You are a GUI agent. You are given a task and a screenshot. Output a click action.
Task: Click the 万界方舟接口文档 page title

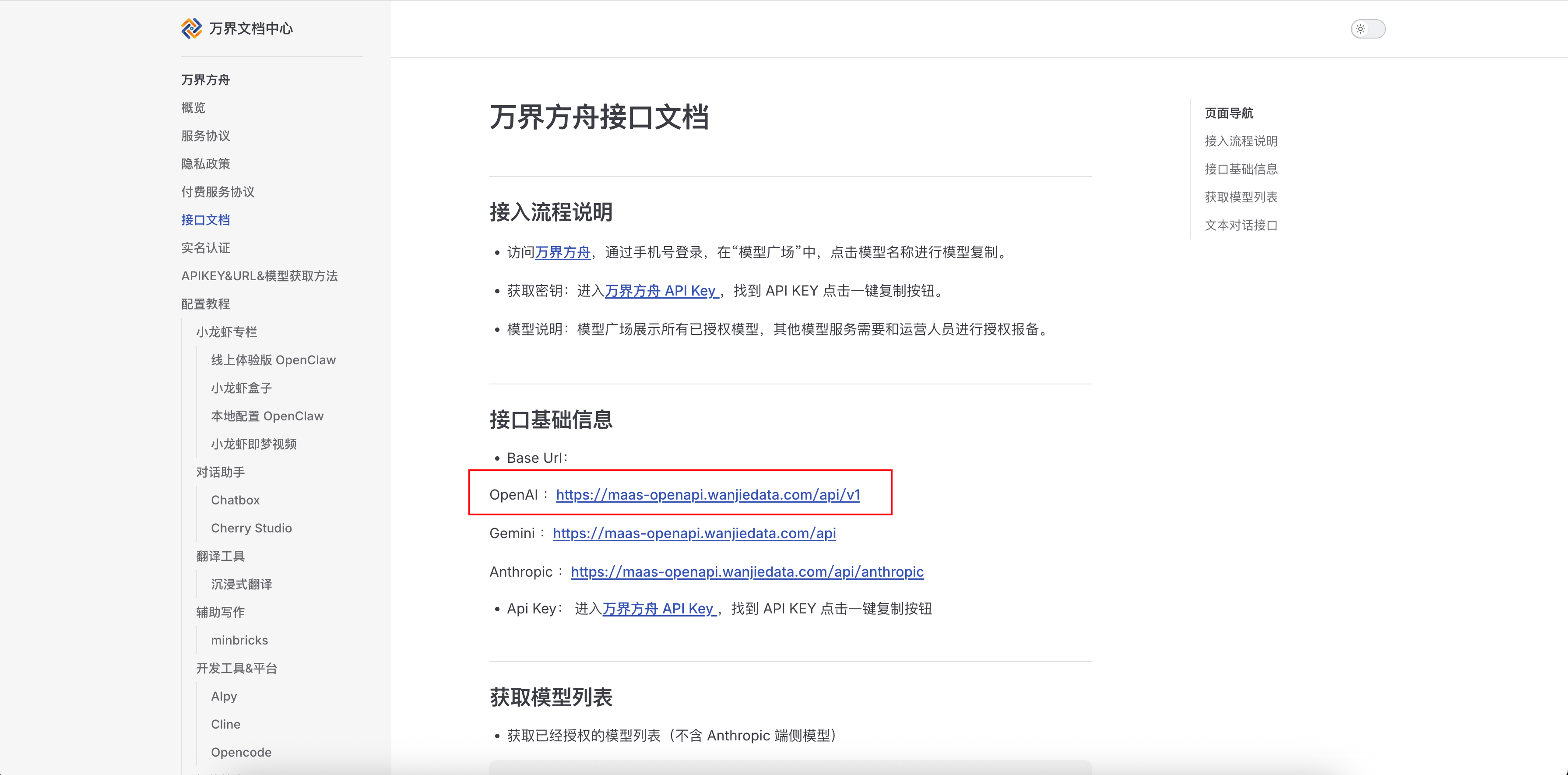599,117
